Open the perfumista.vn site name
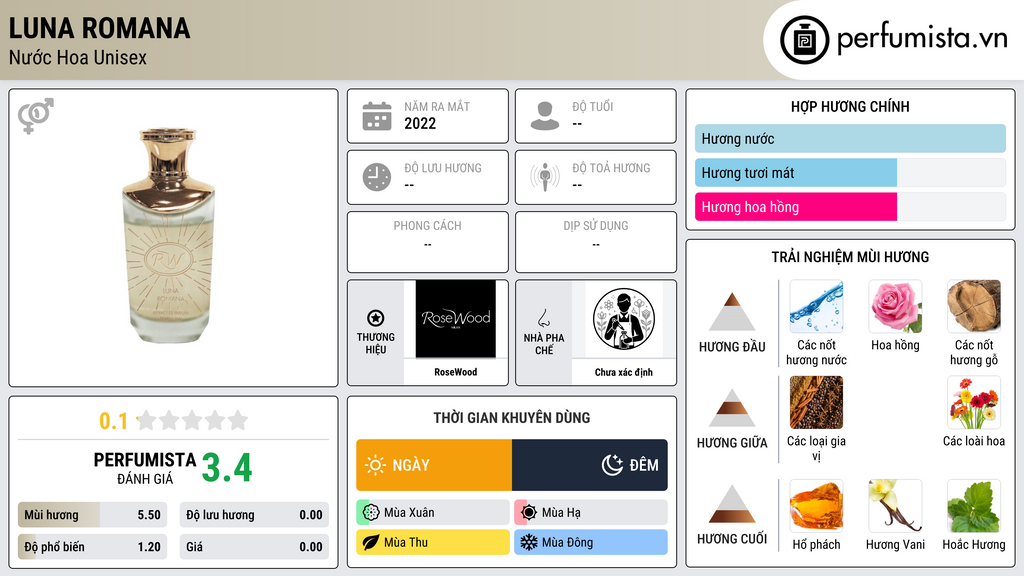 [922, 38]
